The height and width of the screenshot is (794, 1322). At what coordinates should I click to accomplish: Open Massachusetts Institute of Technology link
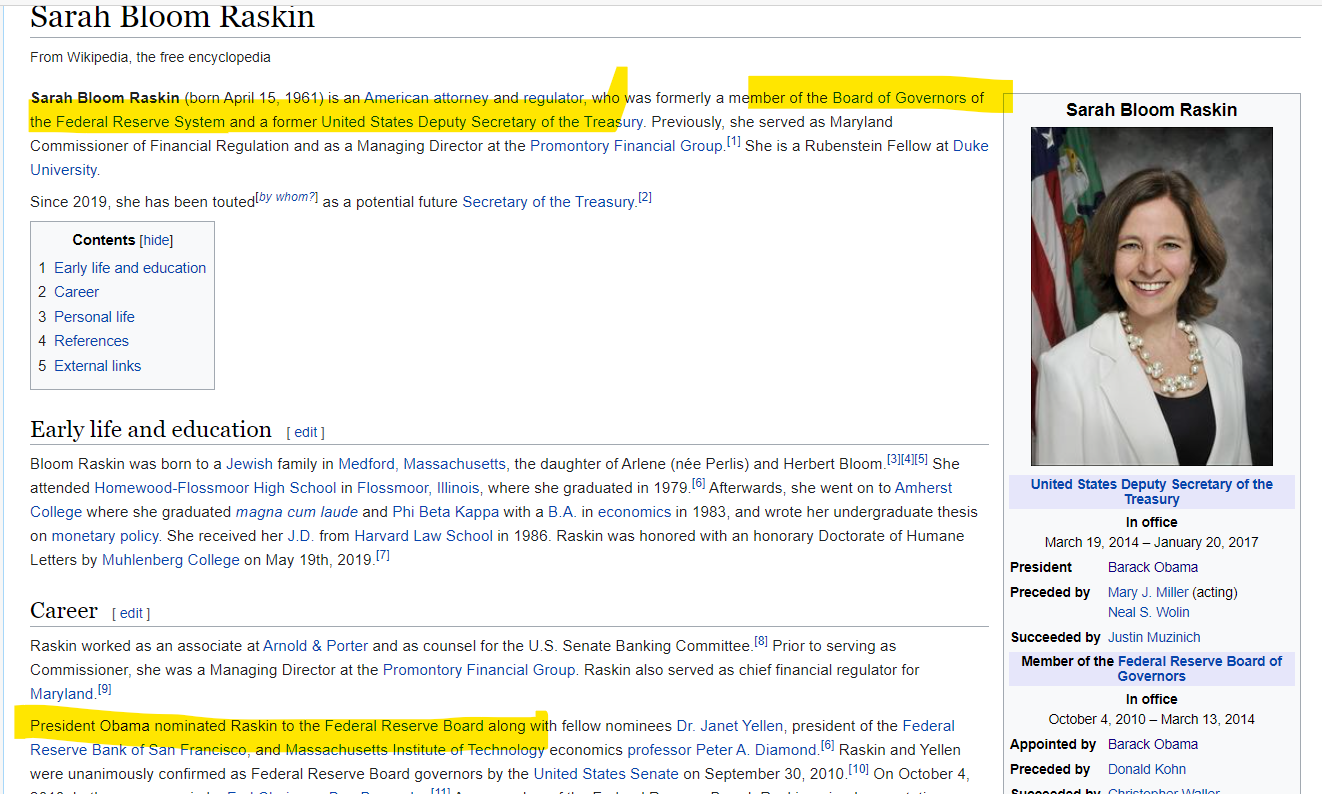(415, 750)
